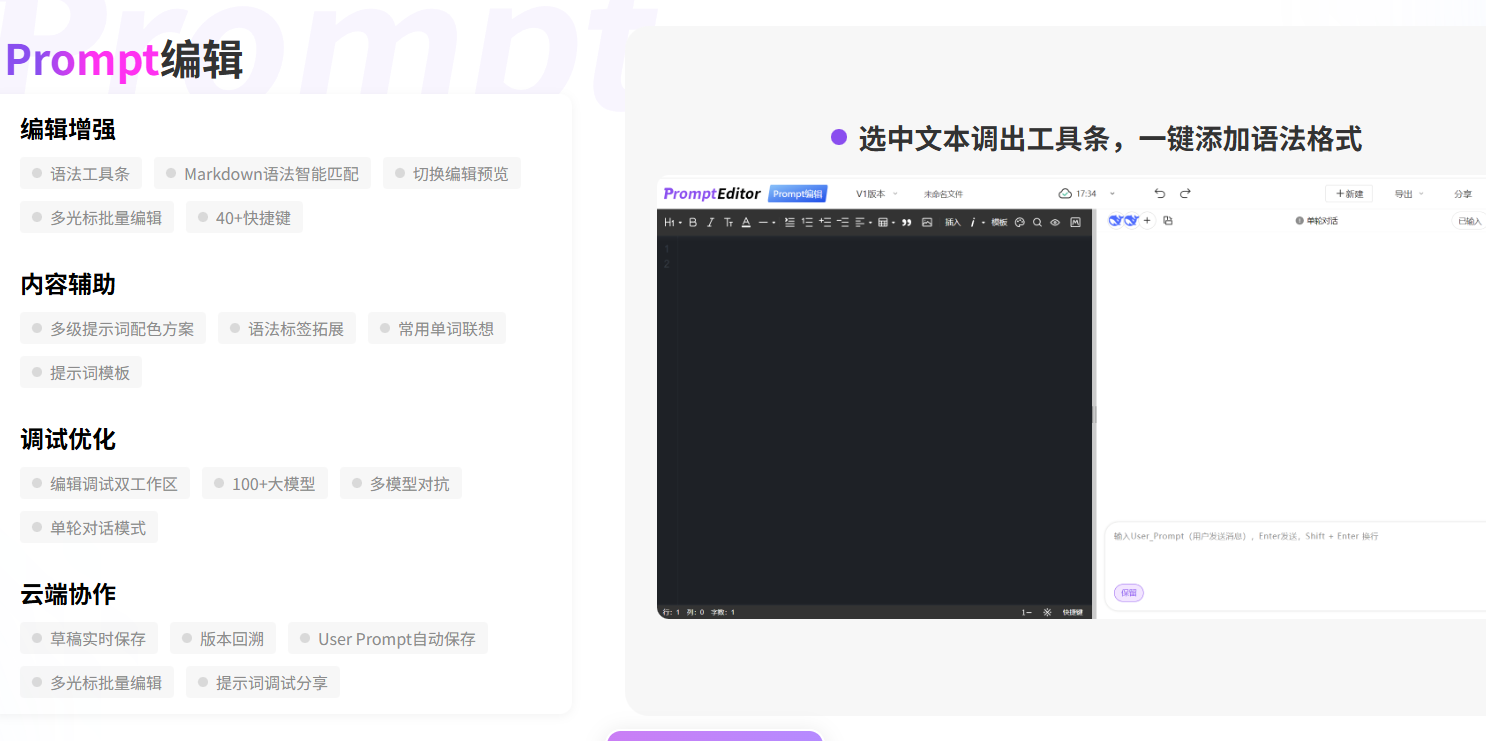Click the undo arrow icon
The width and height of the screenshot is (1486, 741).
click(x=1159, y=193)
